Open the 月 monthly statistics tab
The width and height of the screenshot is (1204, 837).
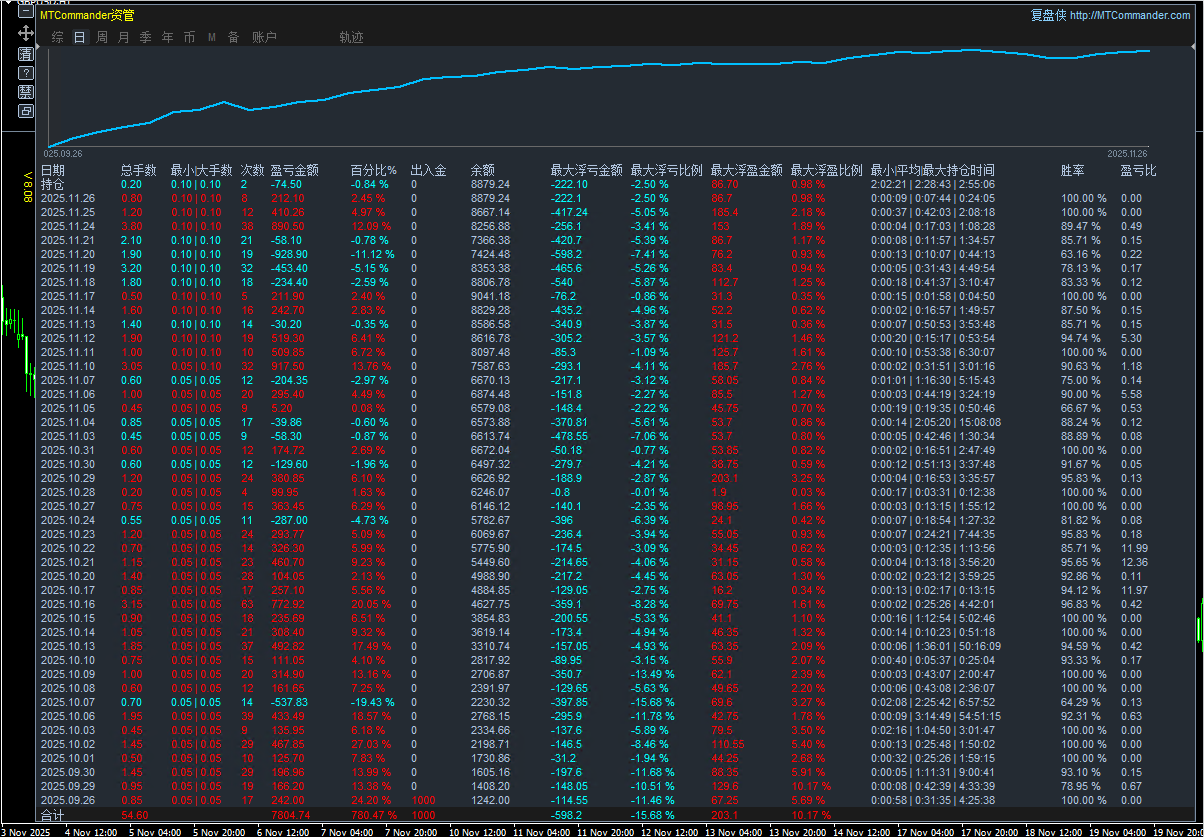click(x=124, y=37)
